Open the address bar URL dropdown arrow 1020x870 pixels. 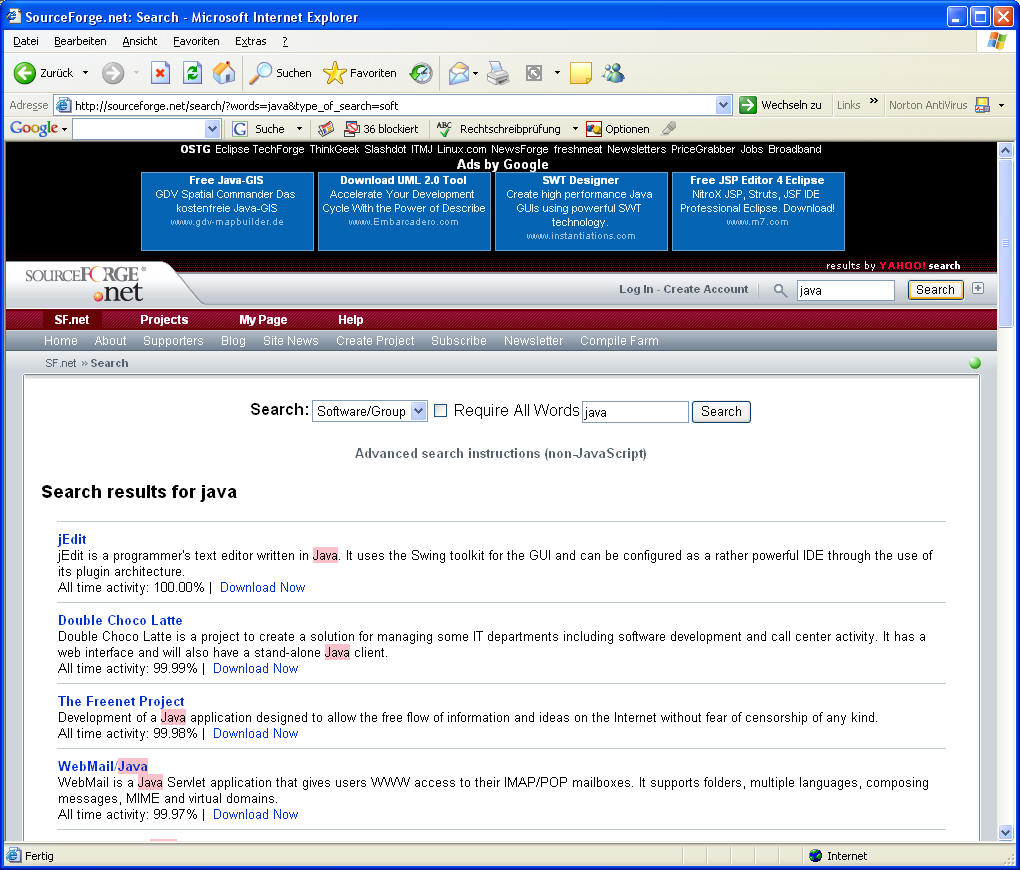[x=724, y=105]
